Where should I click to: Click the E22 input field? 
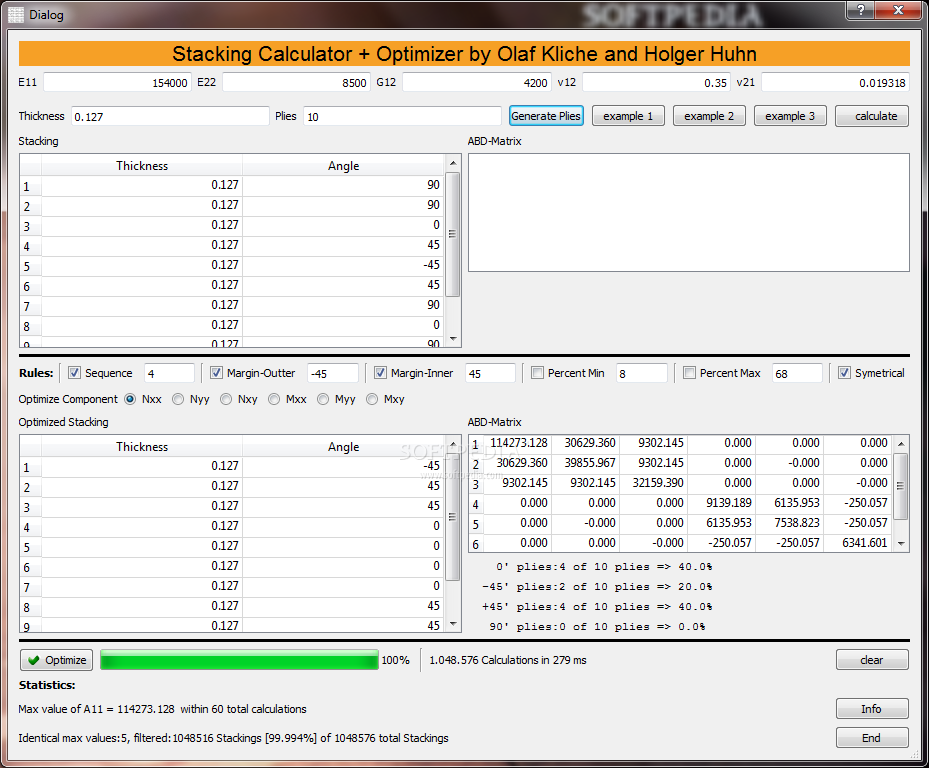(296, 82)
